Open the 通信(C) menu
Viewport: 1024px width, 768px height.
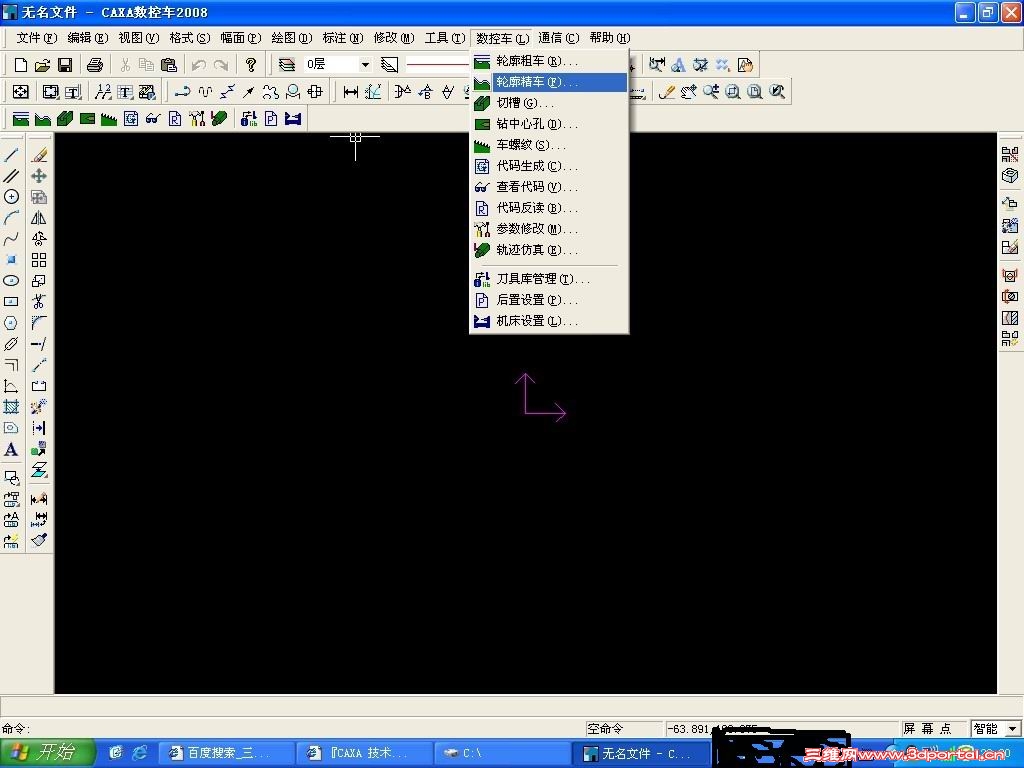pyautogui.click(x=558, y=38)
